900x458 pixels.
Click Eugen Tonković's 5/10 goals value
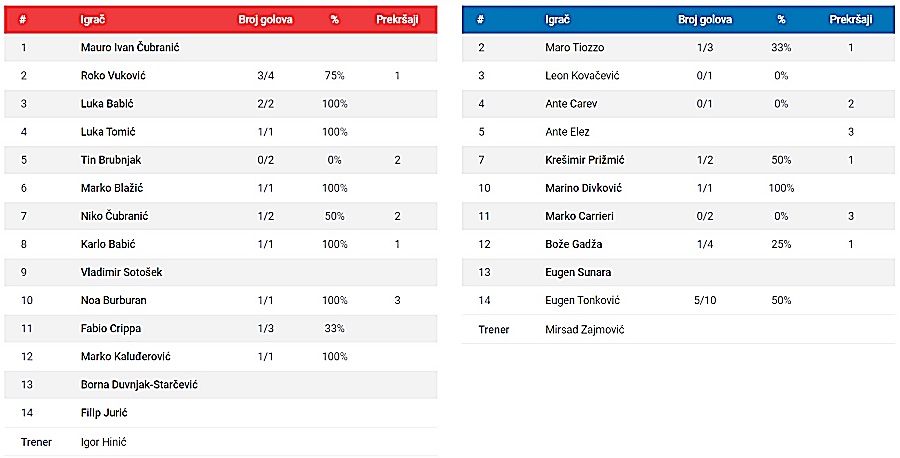pyautogui.click(x=705, y=300)
